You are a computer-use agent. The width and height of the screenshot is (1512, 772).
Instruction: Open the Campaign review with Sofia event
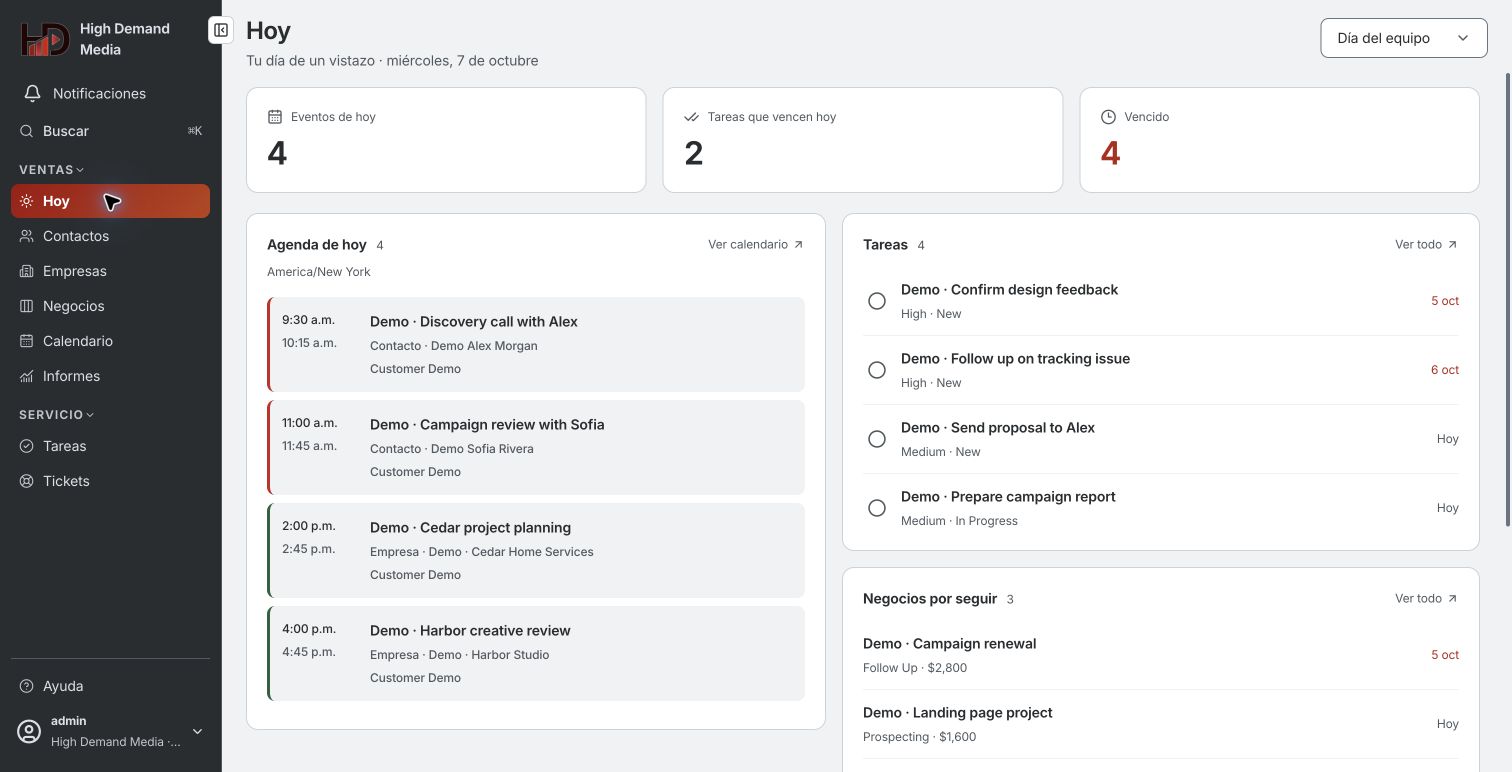(x=536, y=447)
